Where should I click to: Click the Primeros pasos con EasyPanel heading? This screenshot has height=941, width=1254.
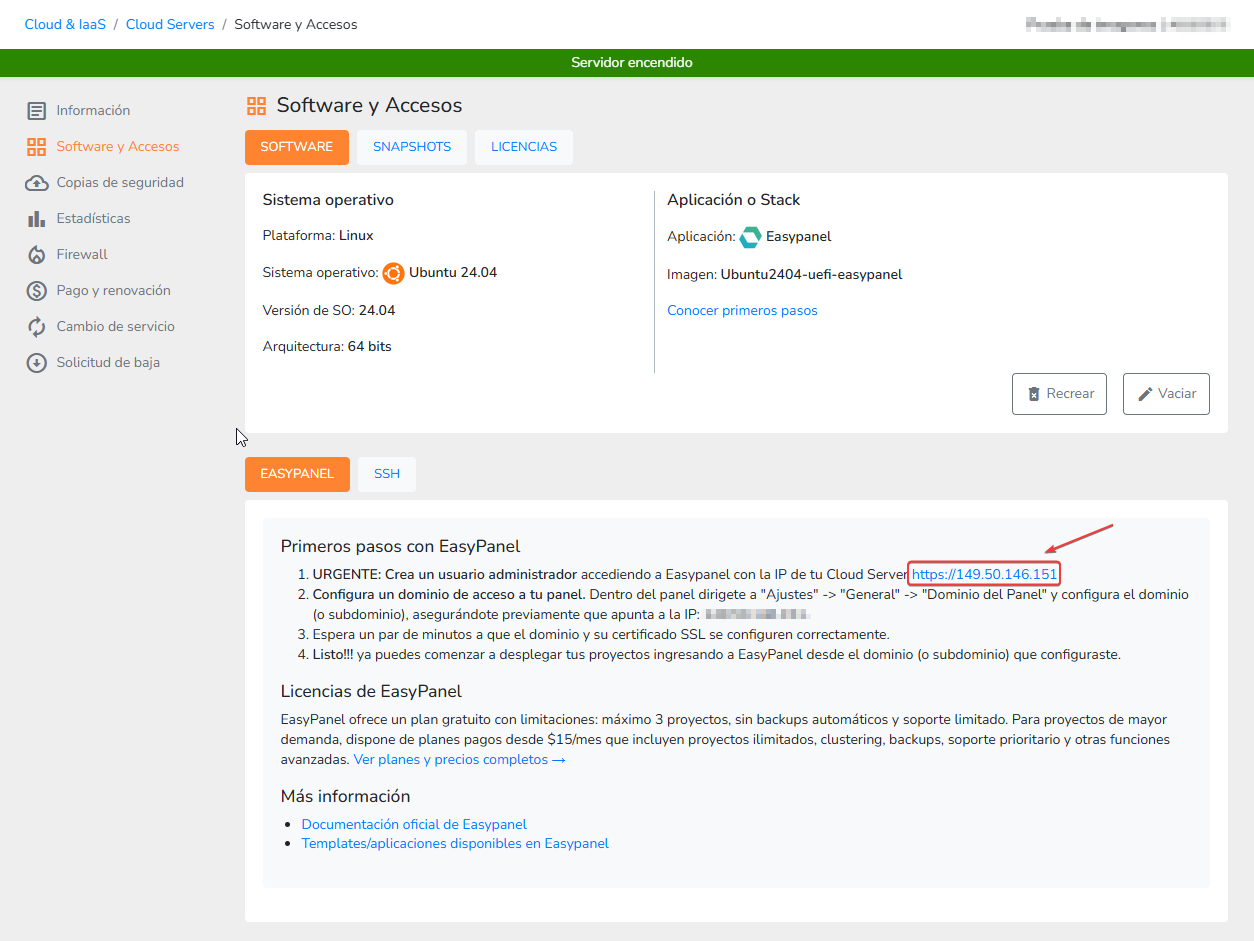[x=400, y=546]
